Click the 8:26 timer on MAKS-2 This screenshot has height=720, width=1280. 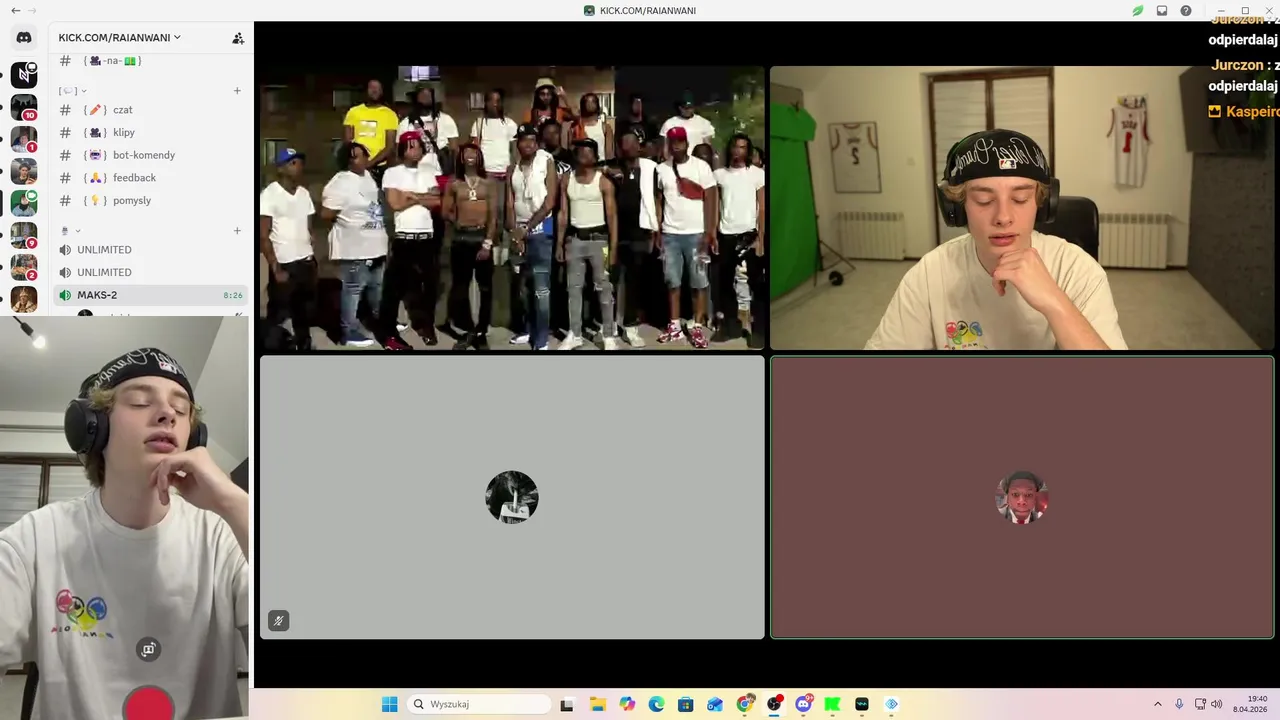[x=233, y=296]
